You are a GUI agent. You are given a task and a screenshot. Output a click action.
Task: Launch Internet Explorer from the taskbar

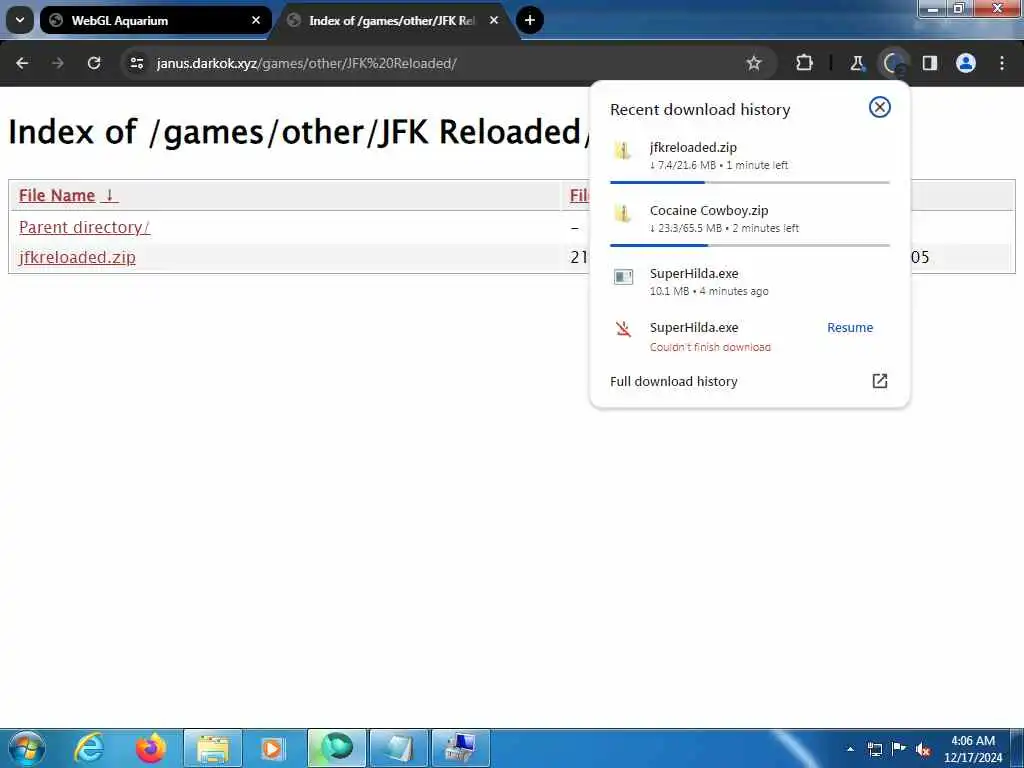tap(89, 748)
